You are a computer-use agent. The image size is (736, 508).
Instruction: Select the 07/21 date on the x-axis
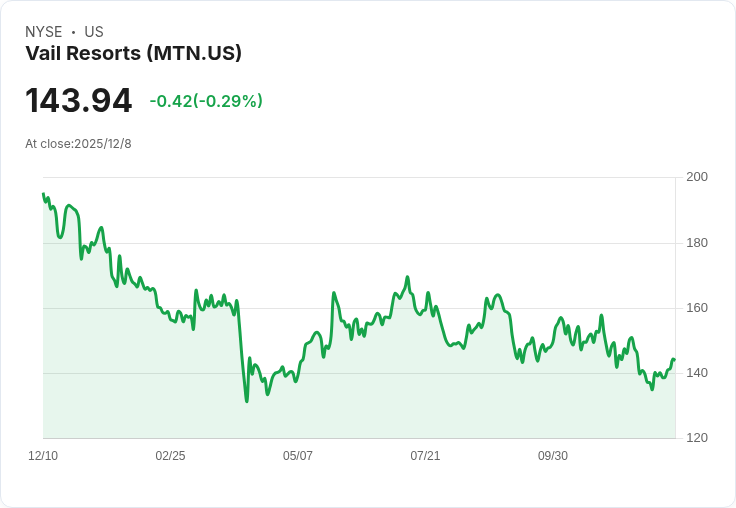[425, 456]
